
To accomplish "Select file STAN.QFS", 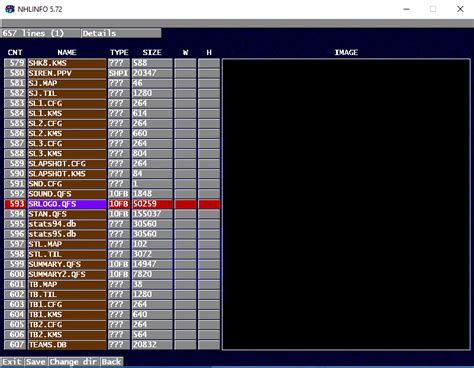I will coord(67,214).
